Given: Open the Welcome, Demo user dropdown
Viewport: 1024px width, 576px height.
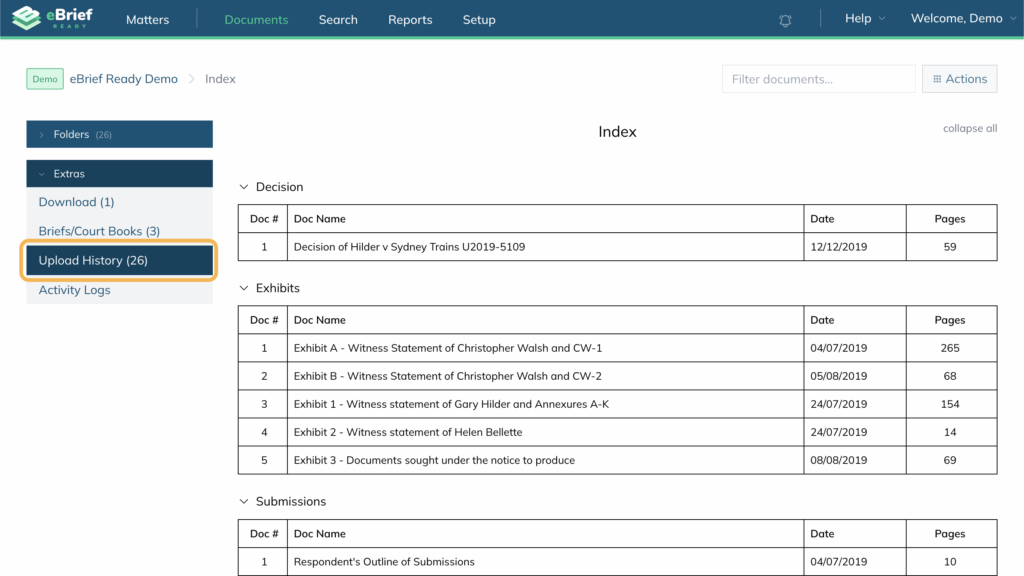Looking at the screenshot, I should point(963,18).
